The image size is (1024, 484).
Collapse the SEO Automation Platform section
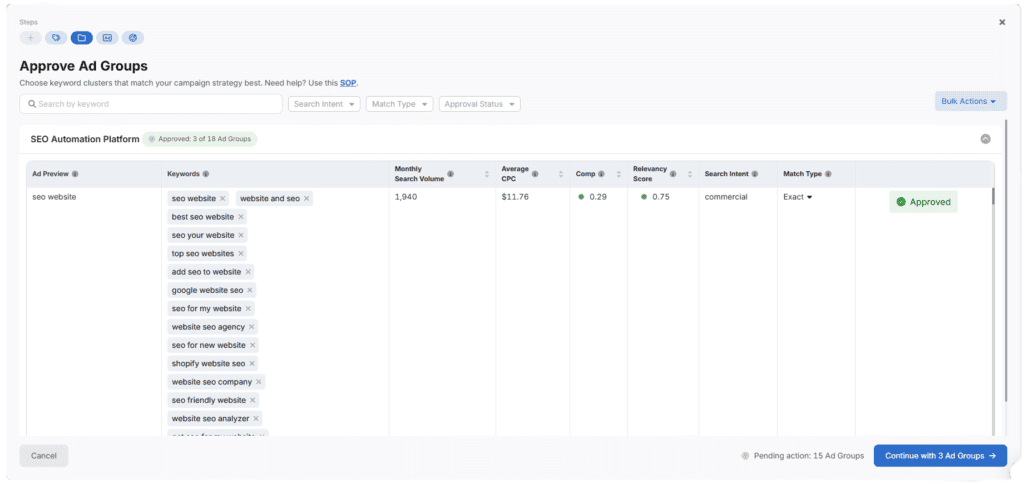click(985, 139)
